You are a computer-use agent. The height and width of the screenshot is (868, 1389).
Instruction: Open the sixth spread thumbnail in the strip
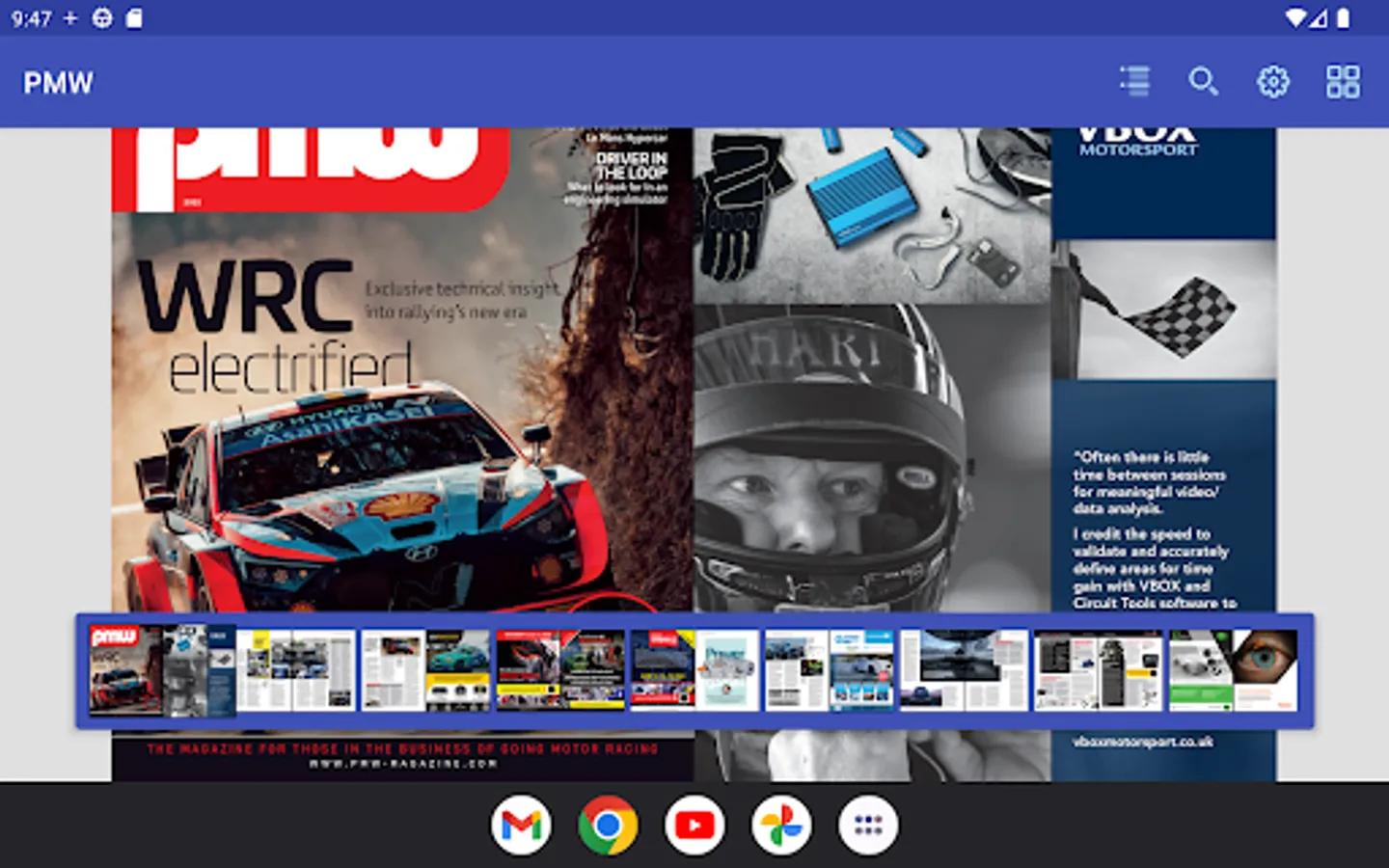830,670
